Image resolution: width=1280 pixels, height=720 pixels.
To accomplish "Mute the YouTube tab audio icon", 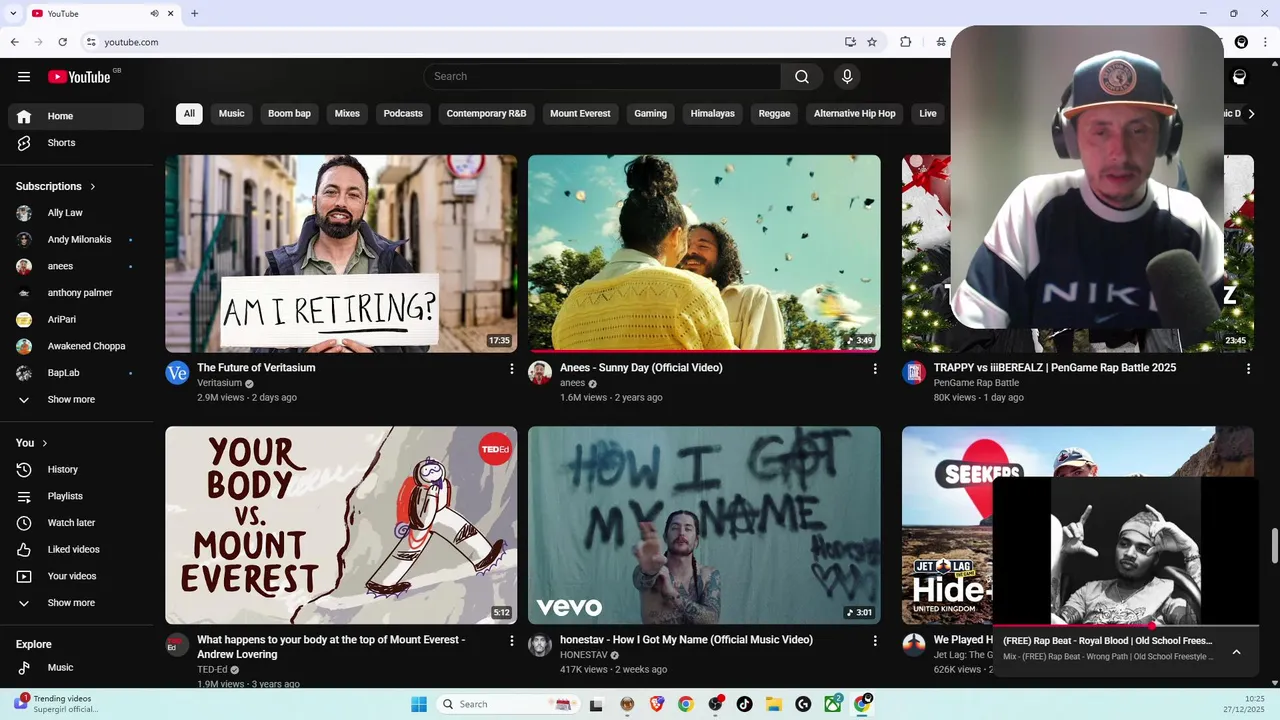I will tap(154, 14).
